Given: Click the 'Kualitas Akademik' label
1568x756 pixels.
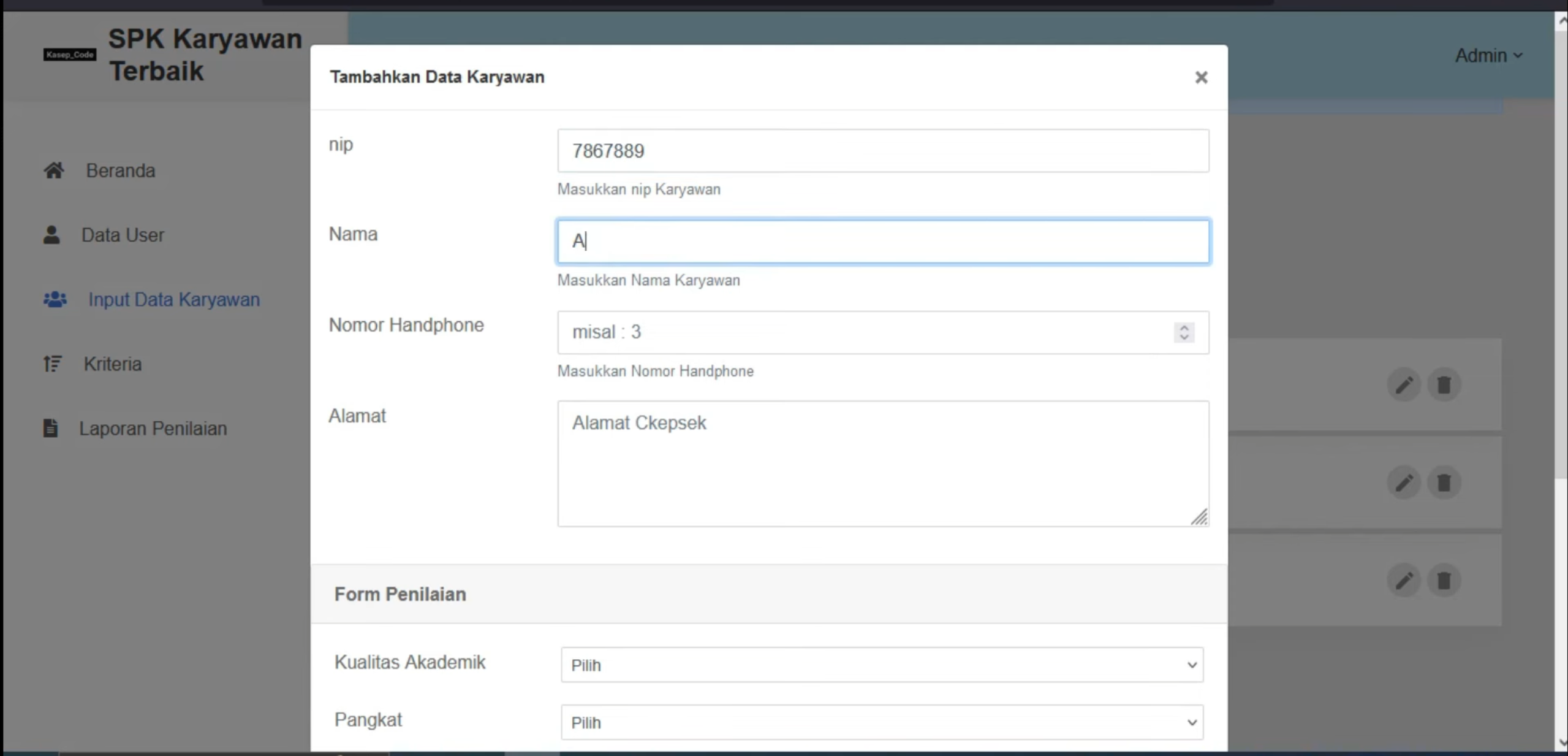Looking at the screenshot, I should pyautogui.click(x=410, y=662).
